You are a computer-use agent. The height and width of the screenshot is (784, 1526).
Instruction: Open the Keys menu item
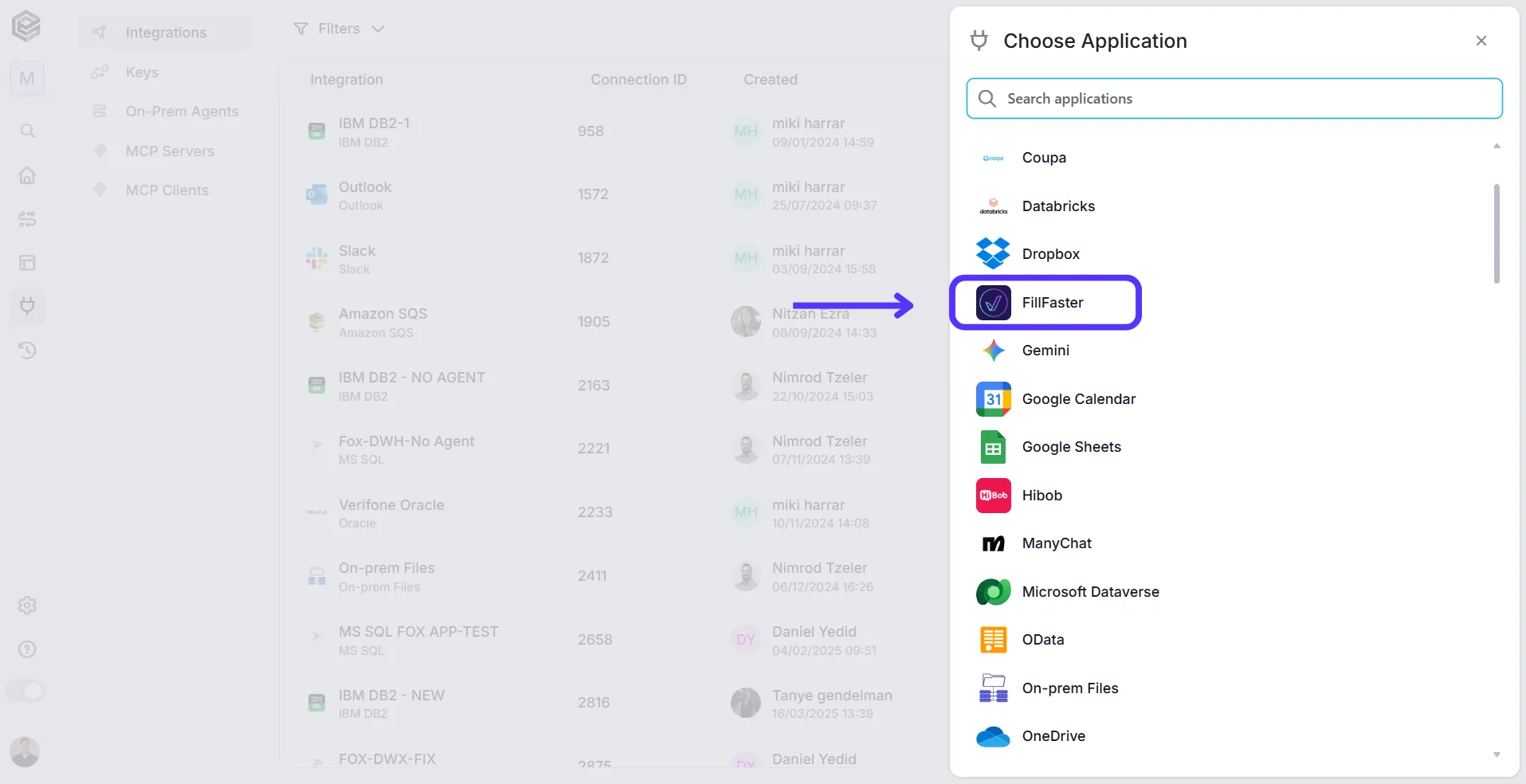(x=142, y=73)
